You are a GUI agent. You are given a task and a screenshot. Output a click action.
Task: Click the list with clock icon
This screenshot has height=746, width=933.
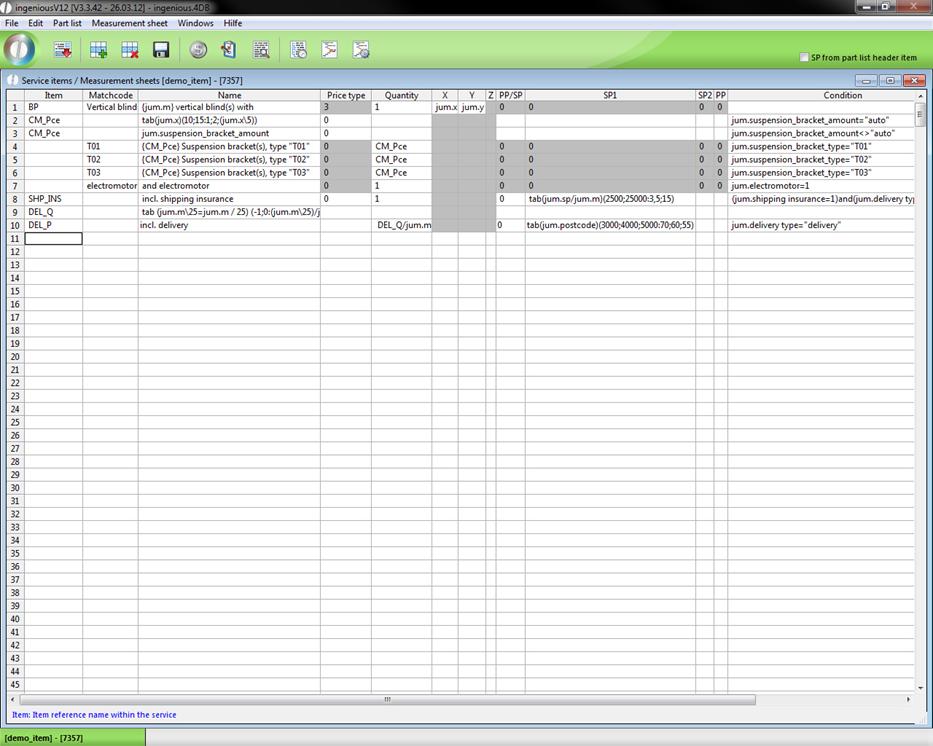click(x=298, y=49)
